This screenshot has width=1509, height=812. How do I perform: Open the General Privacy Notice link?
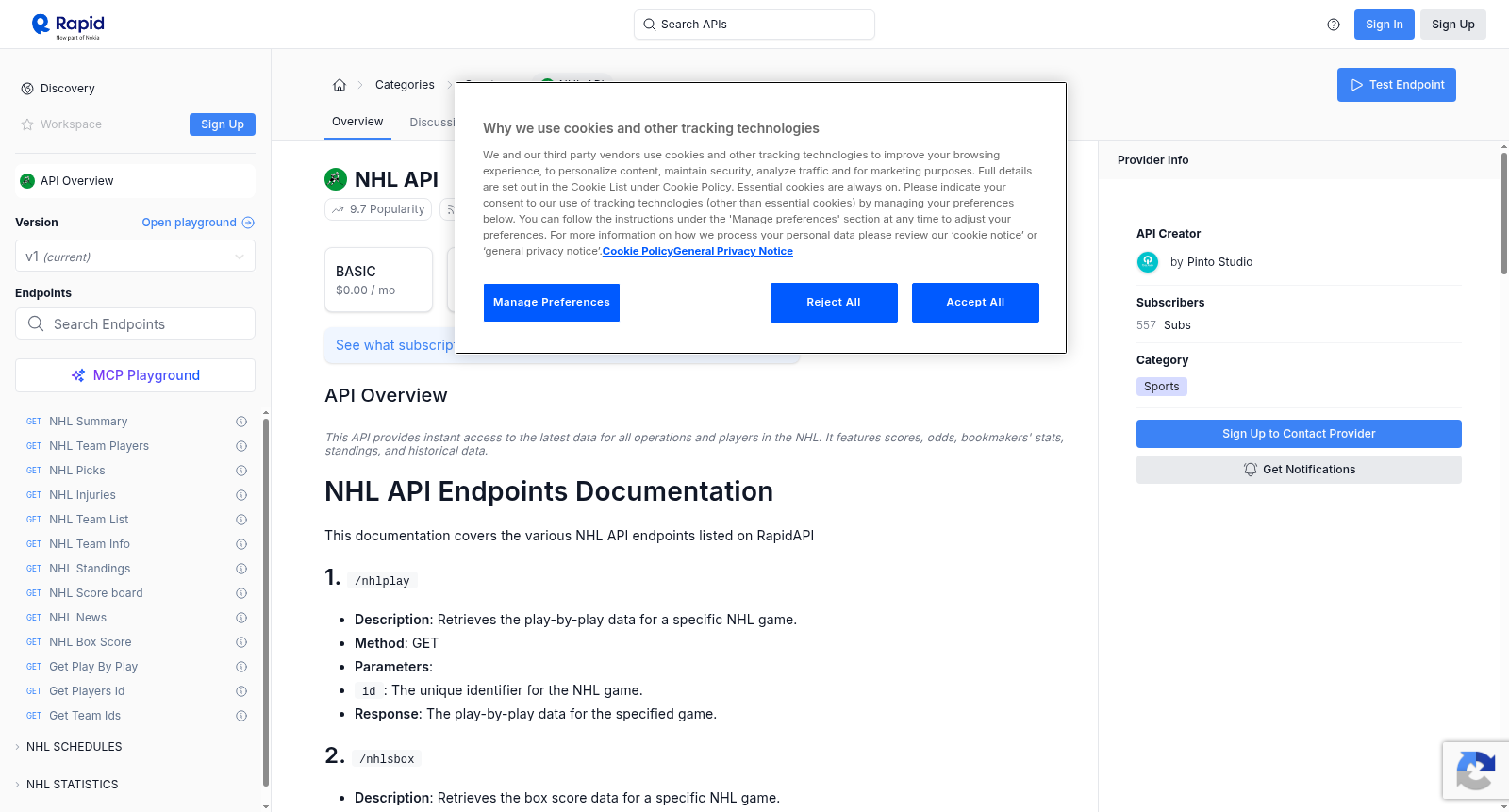[x=733, y=251]
